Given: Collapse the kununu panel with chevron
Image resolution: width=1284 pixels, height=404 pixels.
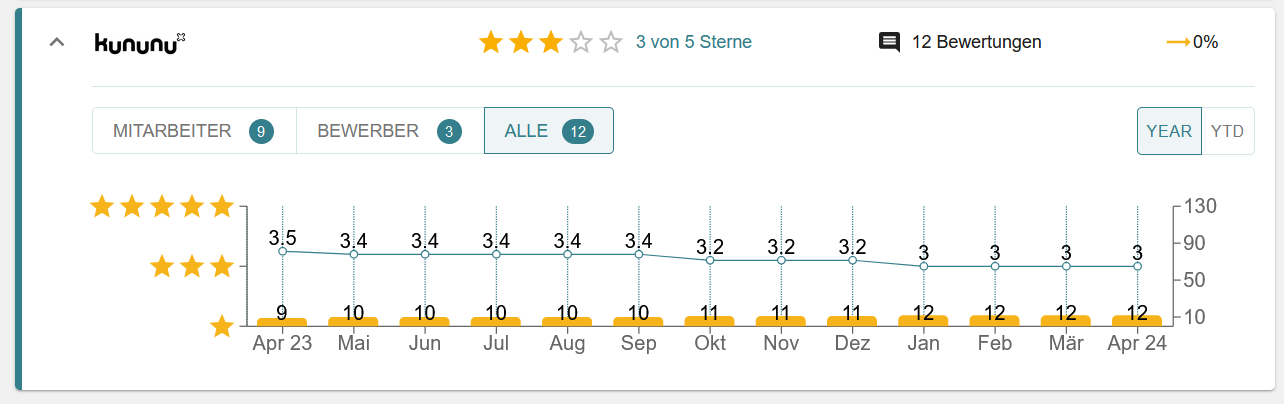Looking at the screenshot, I should [57, 42].
